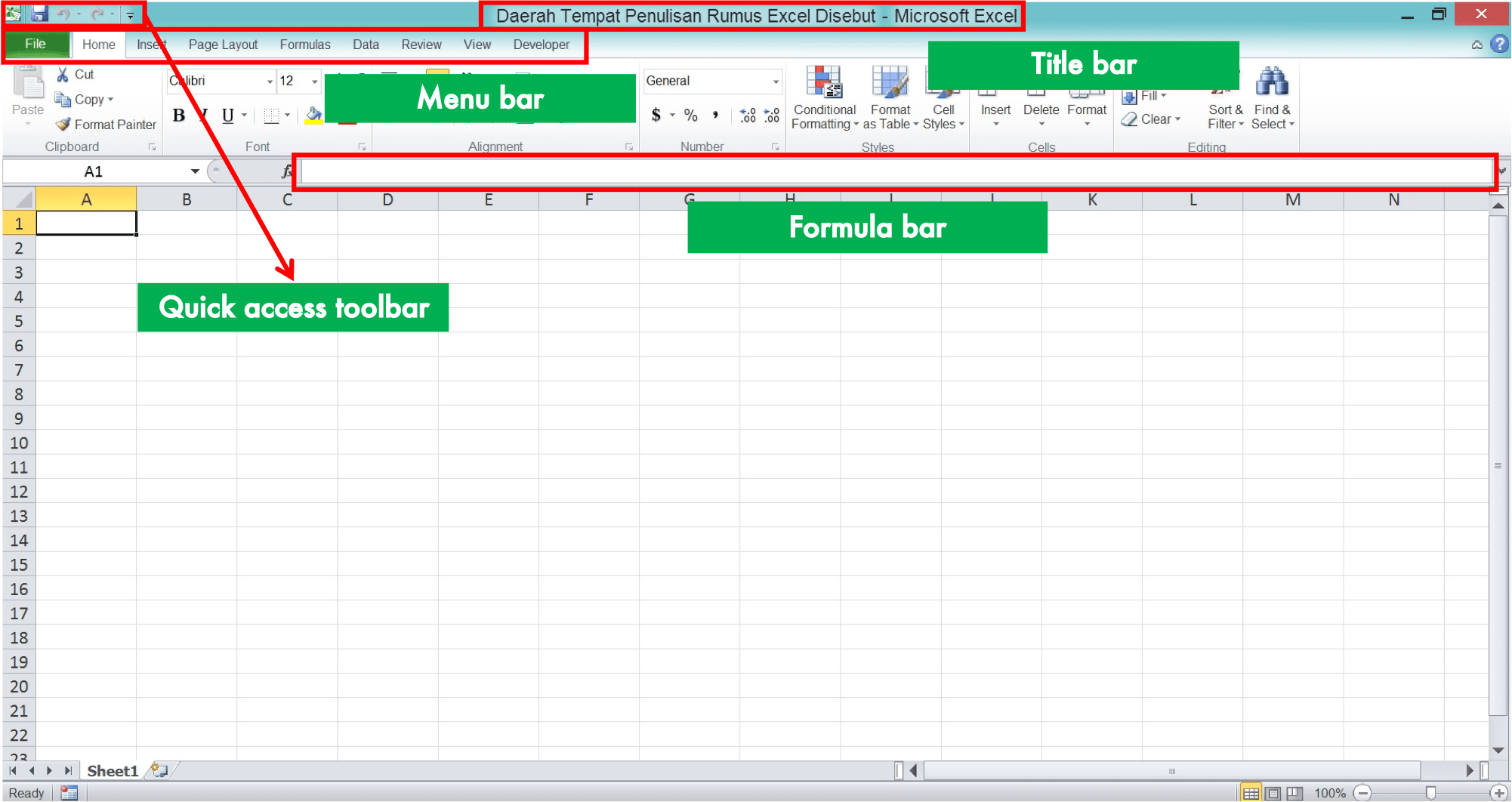Click first sheet navigation arrow

click(13, 770)
